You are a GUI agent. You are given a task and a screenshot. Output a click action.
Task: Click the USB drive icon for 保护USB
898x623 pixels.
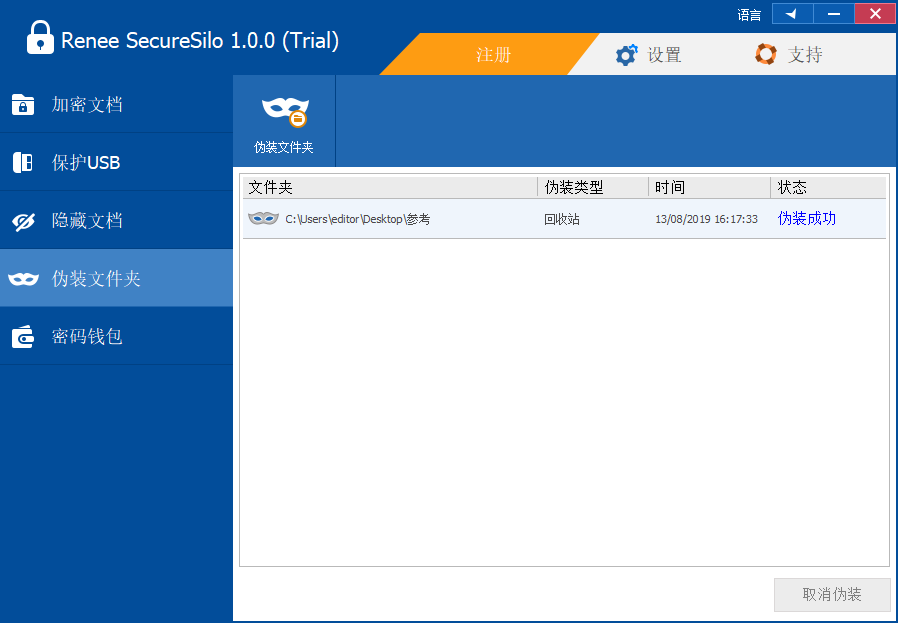pos(23,163)
